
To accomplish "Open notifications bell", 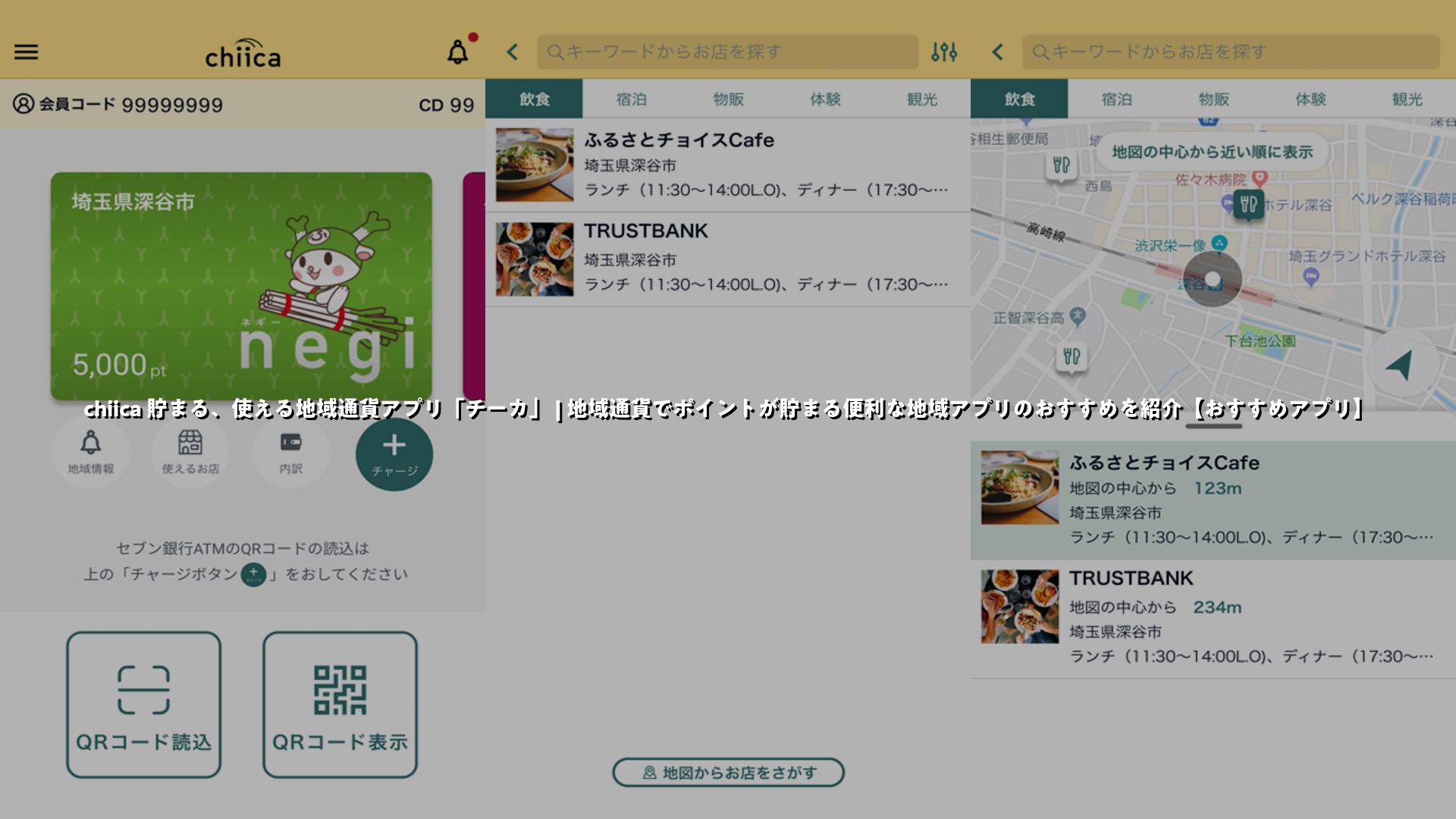I will (x=458, y=52).
